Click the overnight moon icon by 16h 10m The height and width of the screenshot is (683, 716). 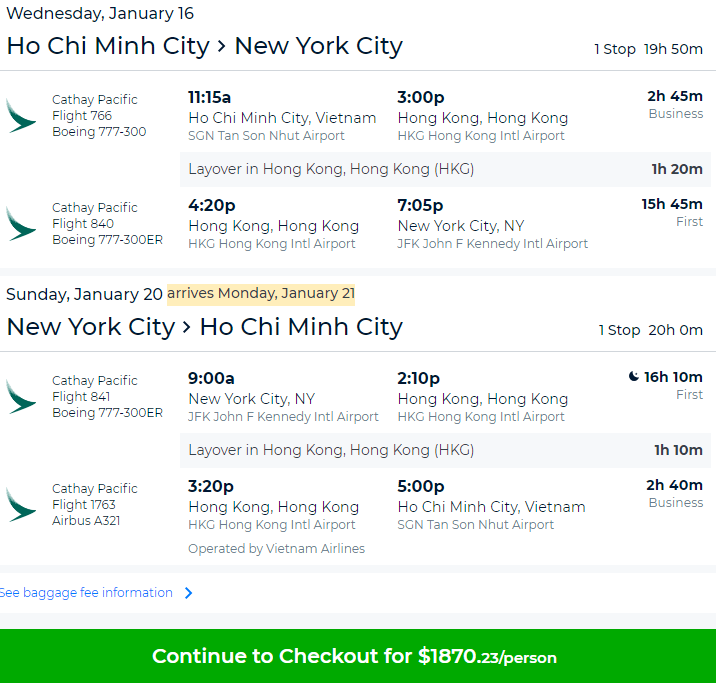(x=633, y=377)
